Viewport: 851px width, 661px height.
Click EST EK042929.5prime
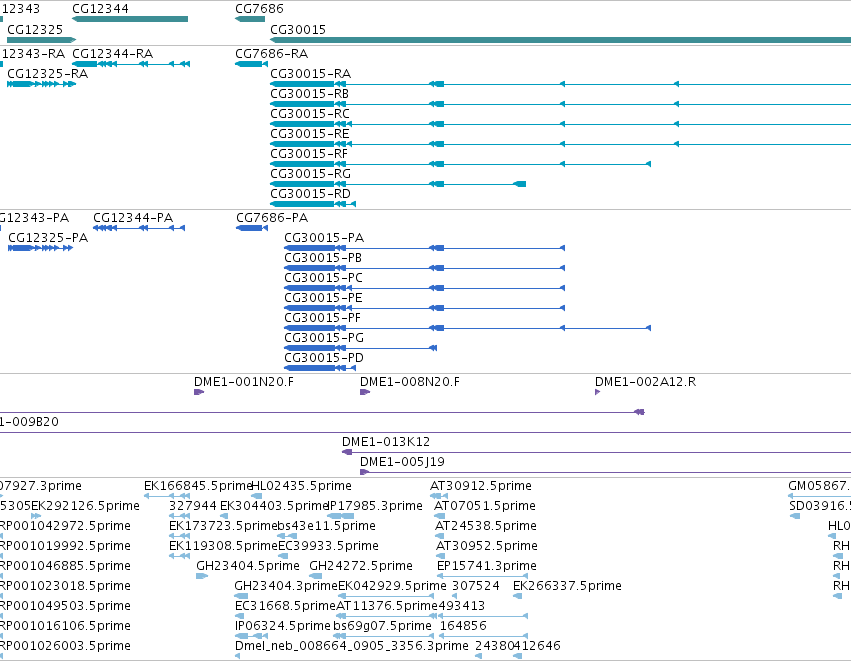(x=392, y=586)
